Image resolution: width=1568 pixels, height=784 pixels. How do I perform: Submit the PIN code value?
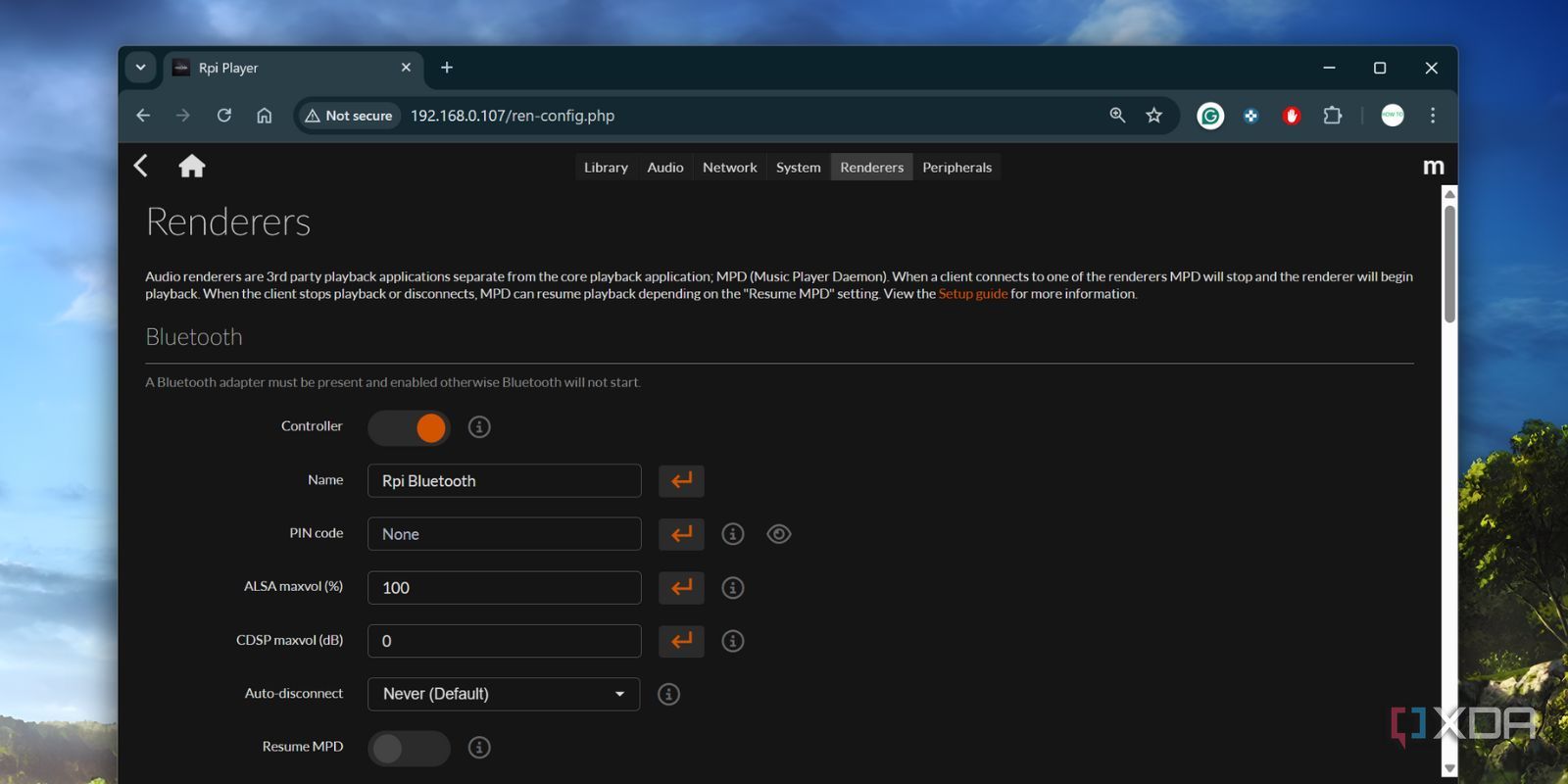coord(681,534)
